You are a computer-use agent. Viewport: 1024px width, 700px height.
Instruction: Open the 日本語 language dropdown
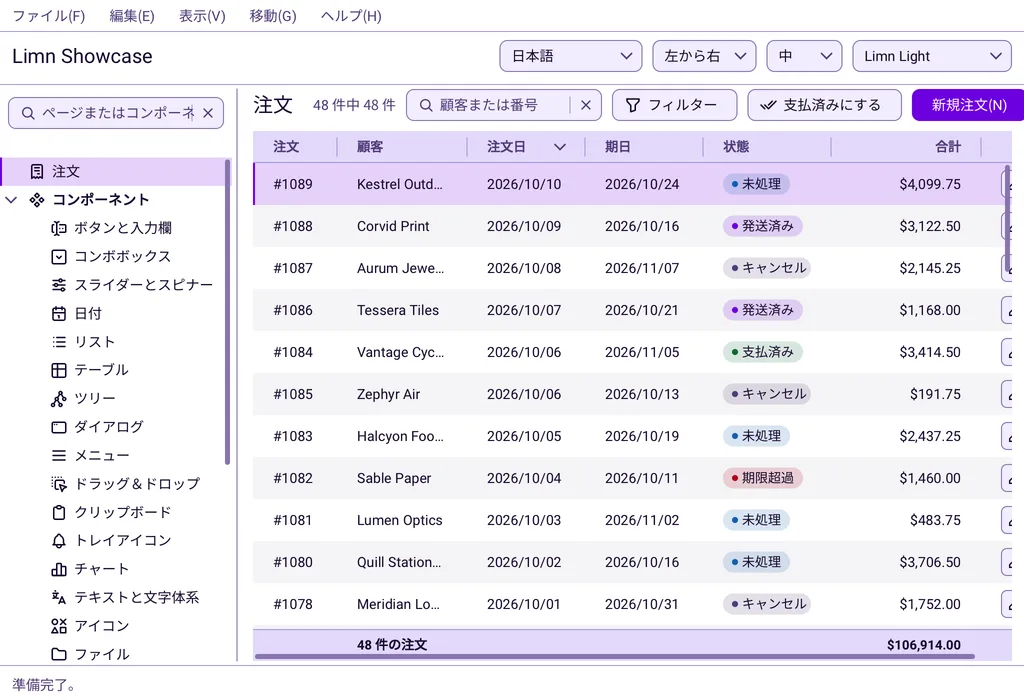coord(571,56)
